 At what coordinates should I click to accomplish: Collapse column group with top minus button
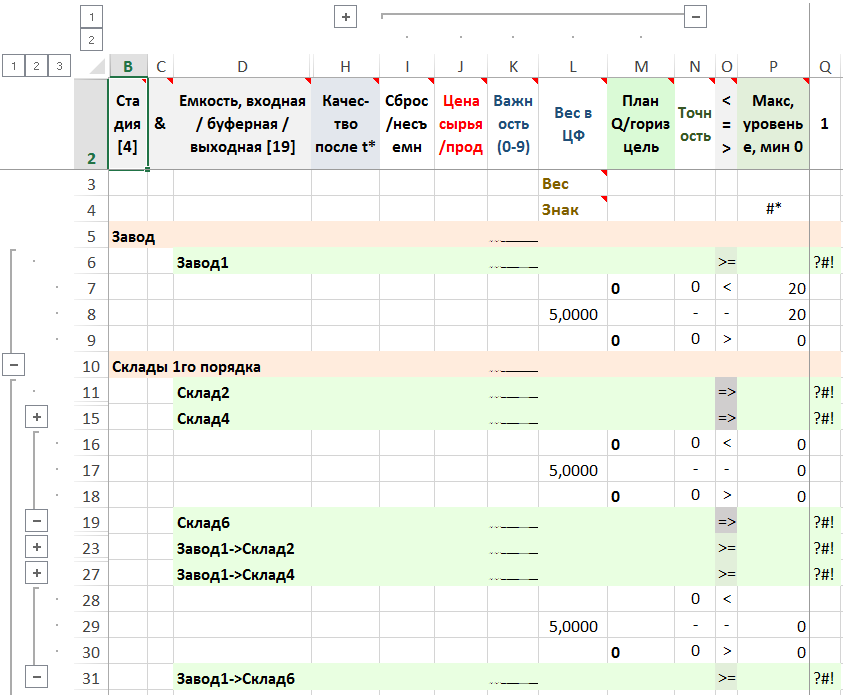click(696, 17)
